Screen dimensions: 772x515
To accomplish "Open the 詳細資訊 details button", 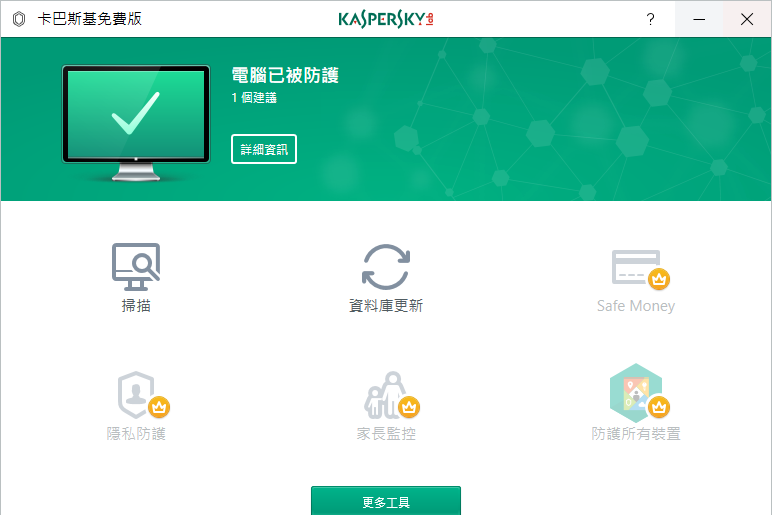I will (264, 149).
